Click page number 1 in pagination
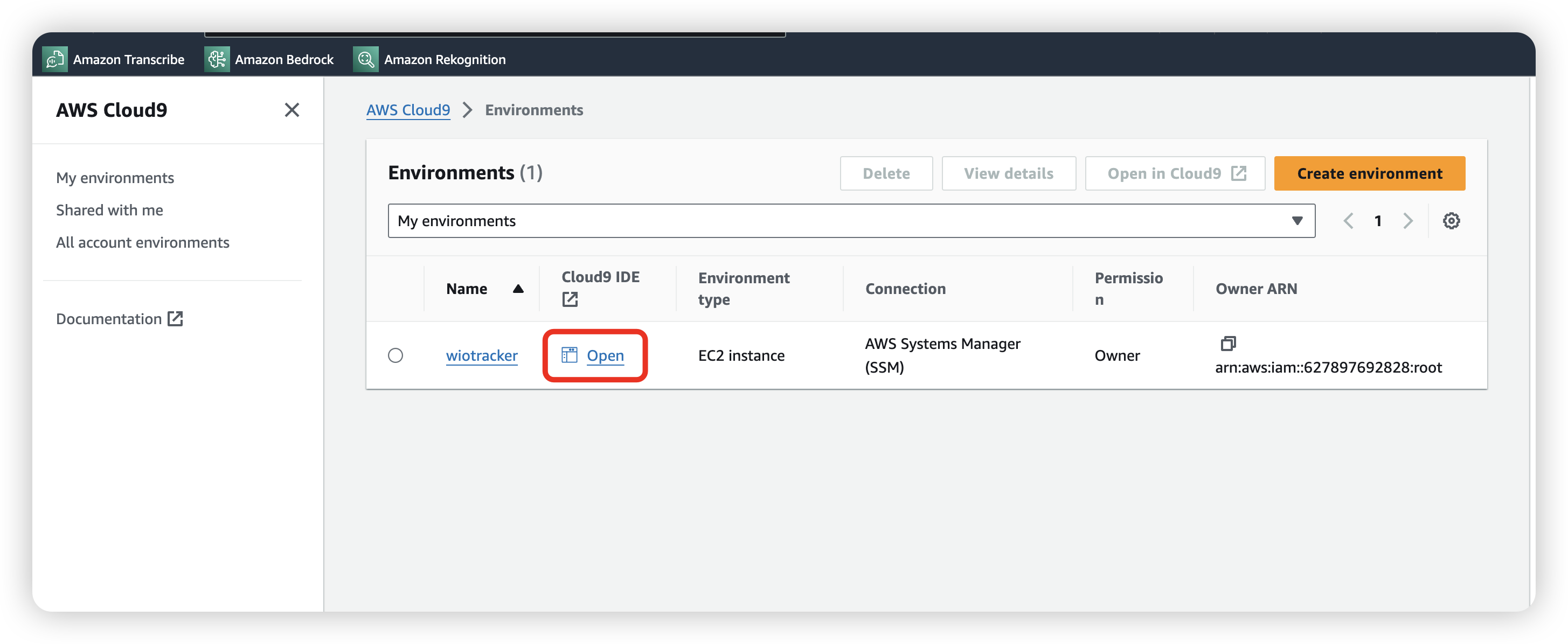 pos(1377,221)
